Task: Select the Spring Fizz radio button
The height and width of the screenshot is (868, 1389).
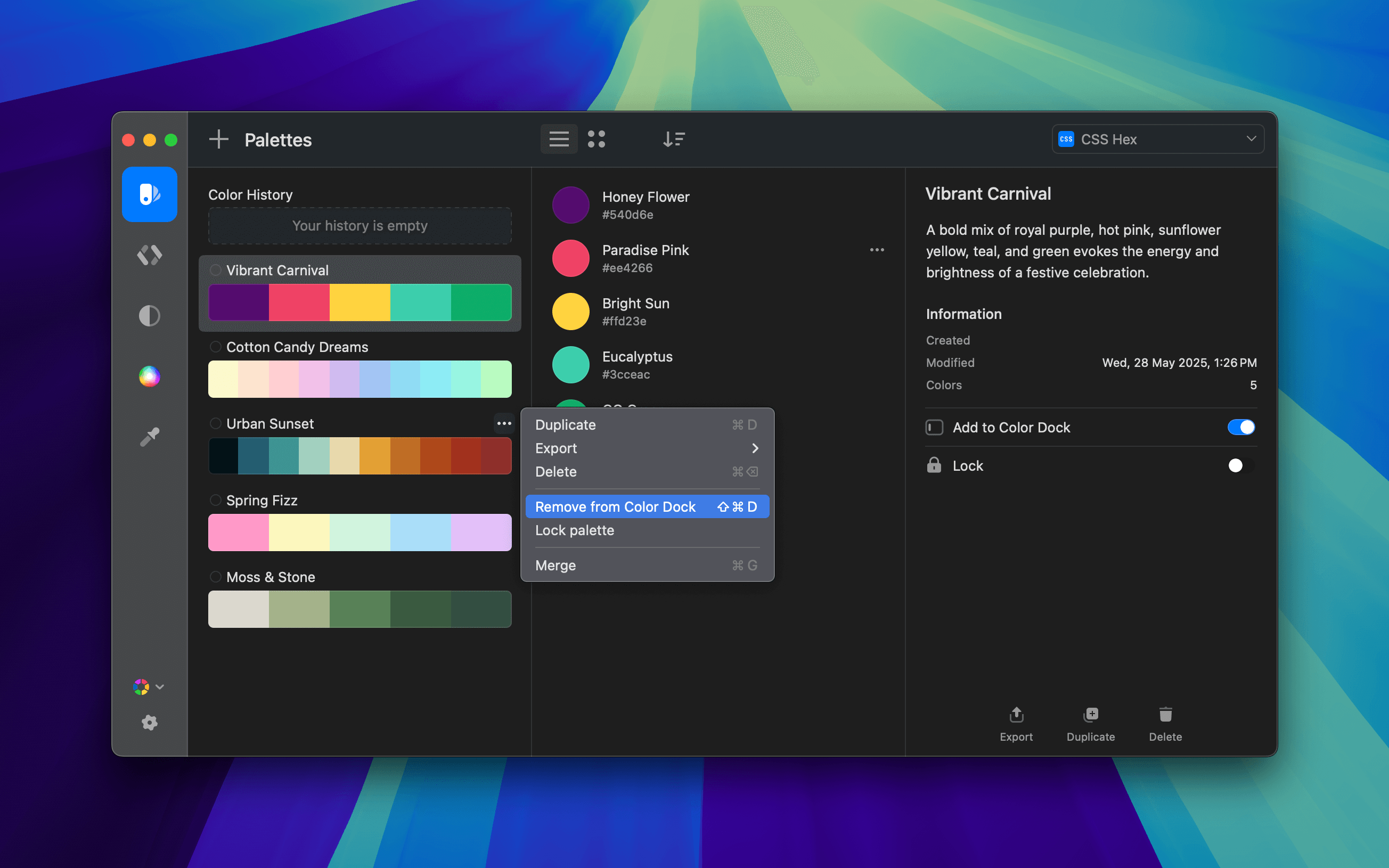Action: point(216,499)
